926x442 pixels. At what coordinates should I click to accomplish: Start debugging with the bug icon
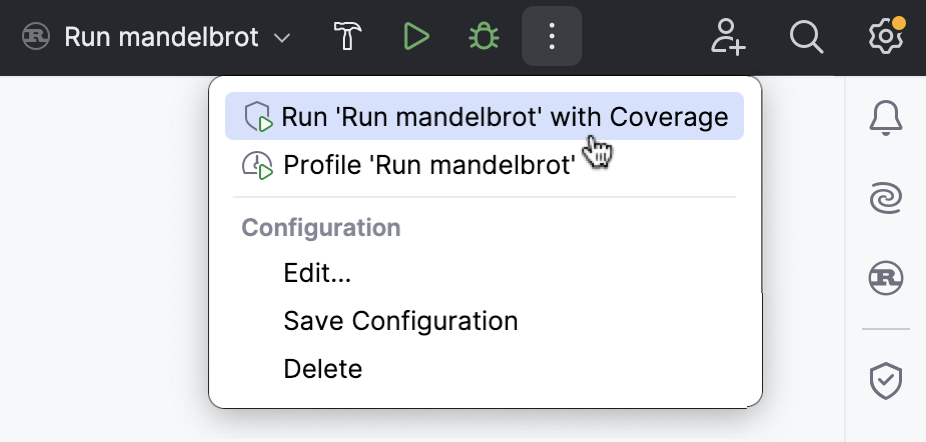485,38
